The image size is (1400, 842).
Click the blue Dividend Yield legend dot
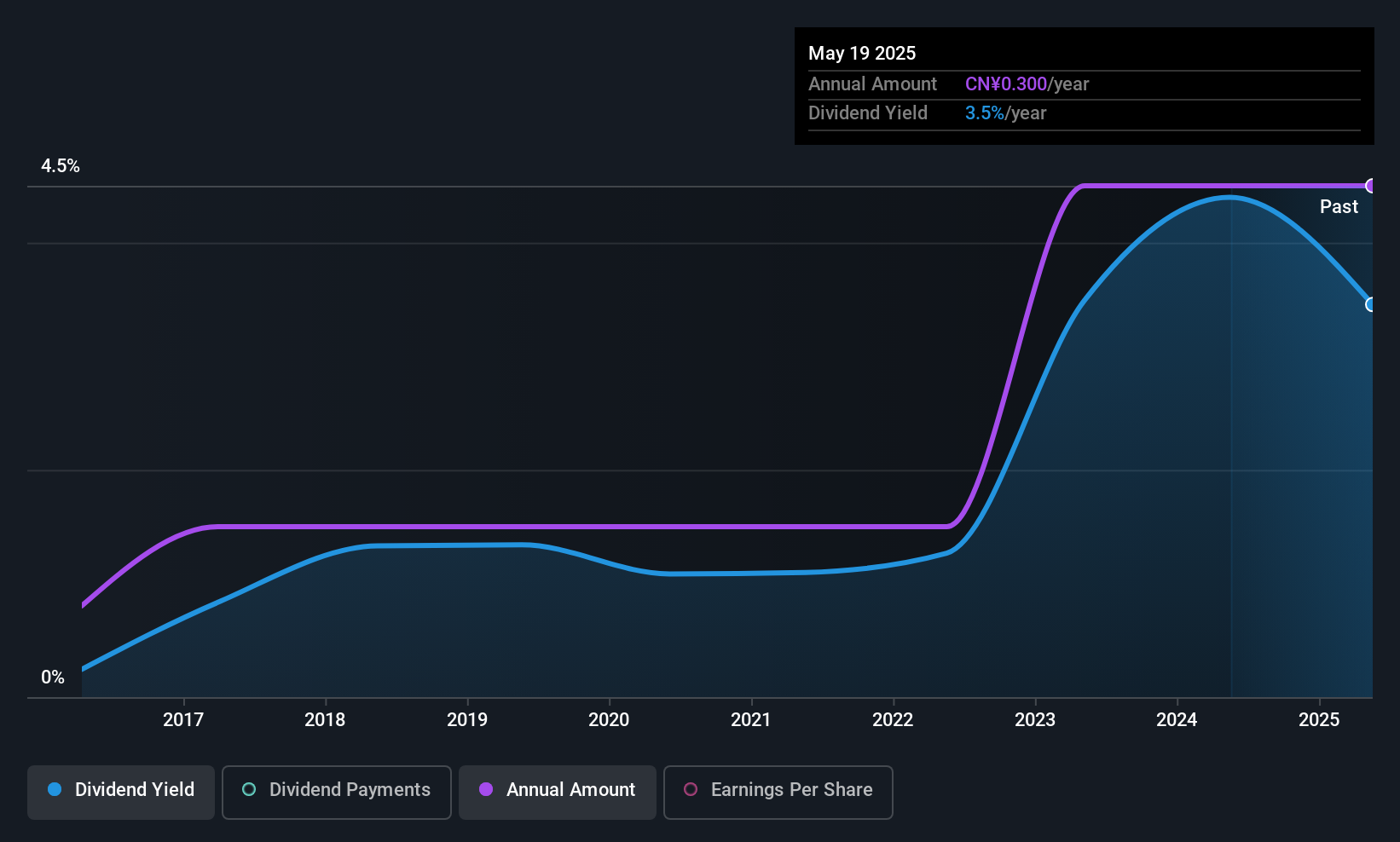pyautogui.click(x=54, y=790)
